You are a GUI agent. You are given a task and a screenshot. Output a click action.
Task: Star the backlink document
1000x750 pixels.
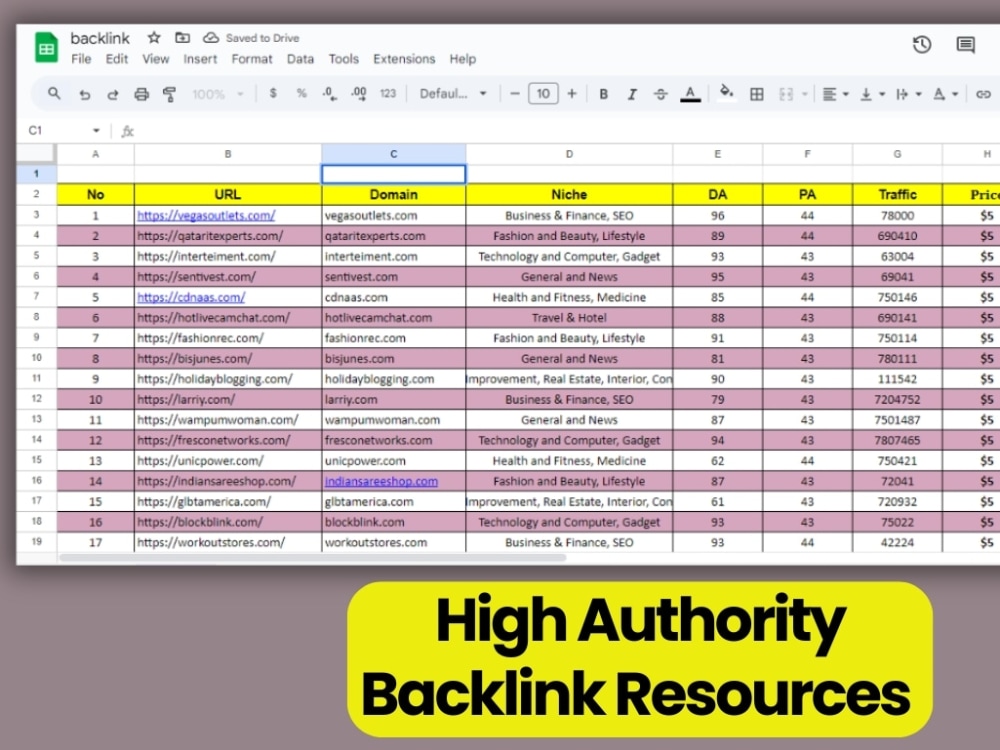pos(154,38)
